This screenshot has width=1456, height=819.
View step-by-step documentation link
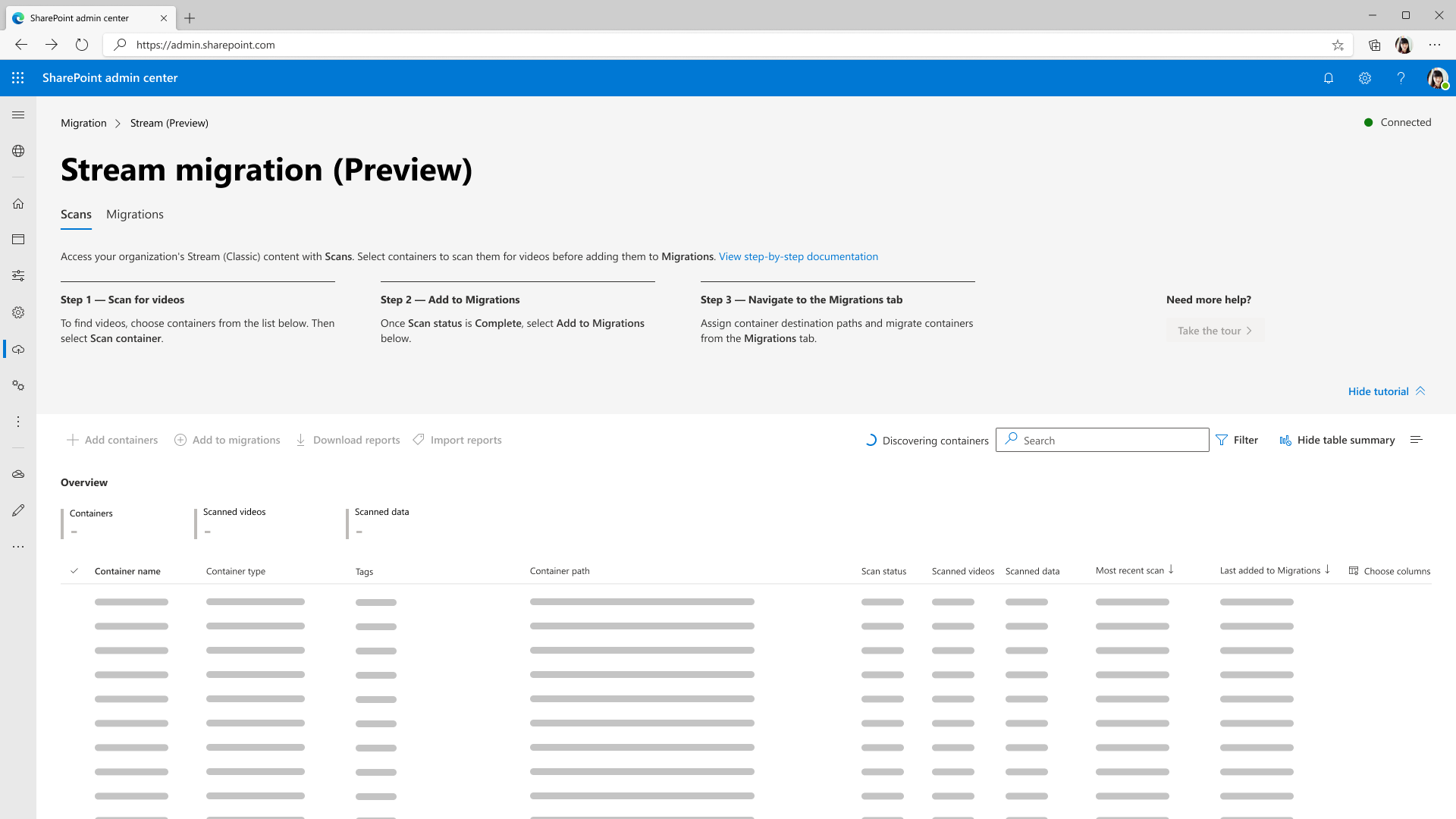798,256
